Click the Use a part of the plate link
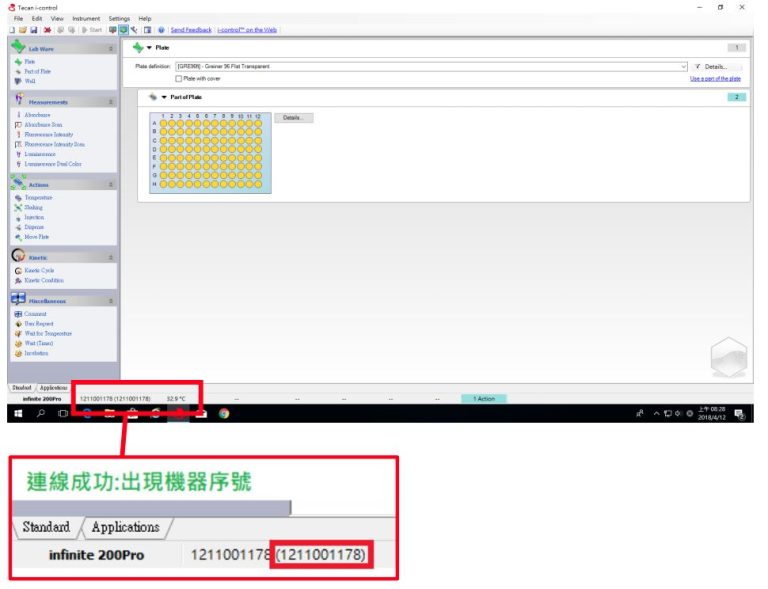The image size is (768, 589). coord(715,78)
